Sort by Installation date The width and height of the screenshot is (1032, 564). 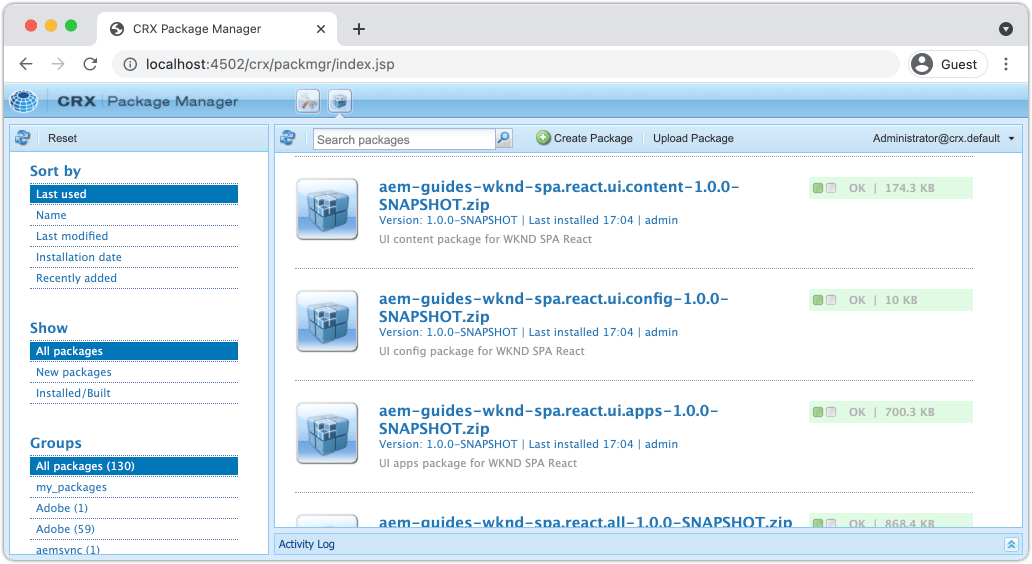tap(134, 257)
